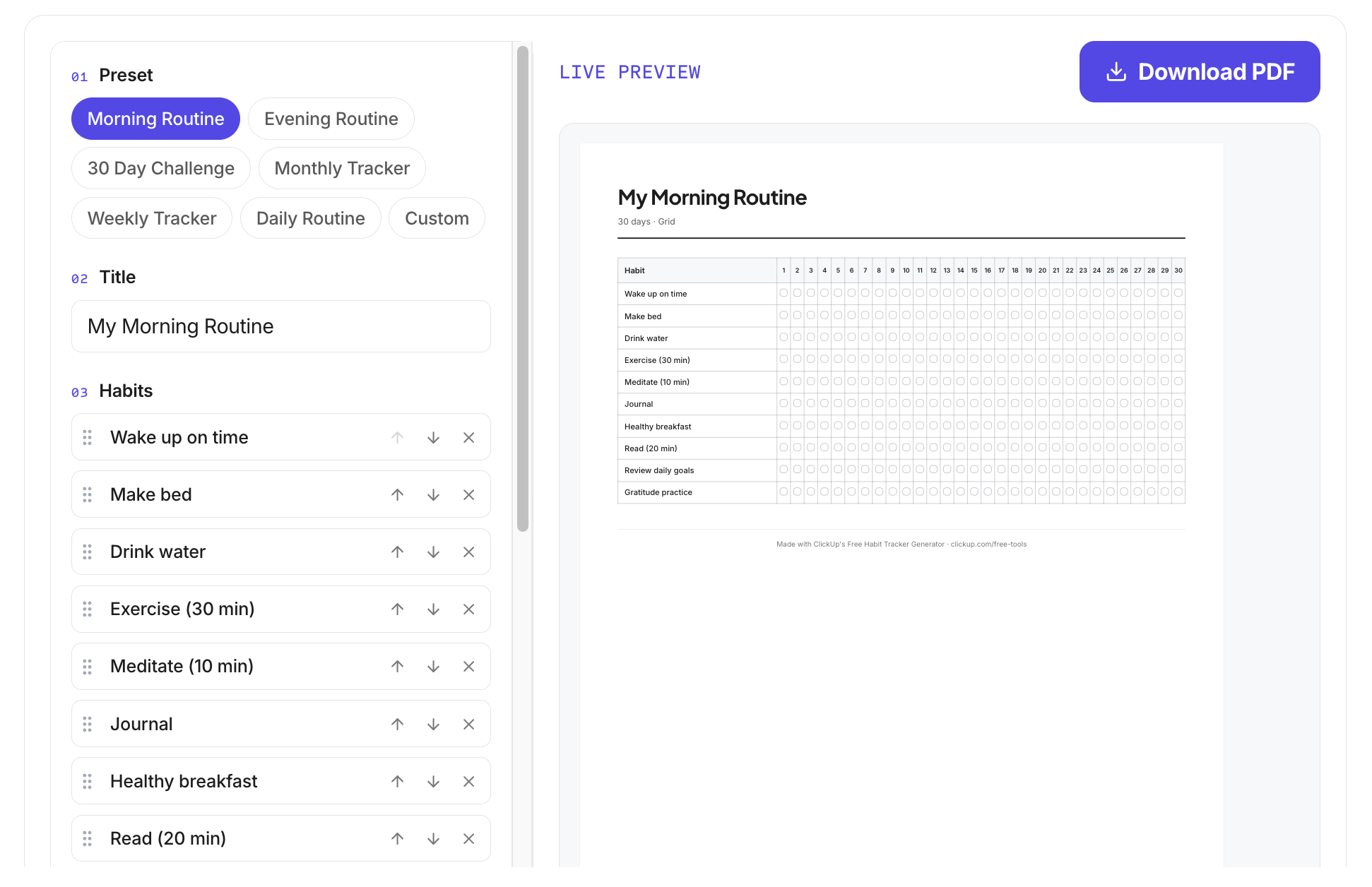Screen dimensions: 1372x887
Task: Choose the Evening Routine preset
Action: pos(331,119)
